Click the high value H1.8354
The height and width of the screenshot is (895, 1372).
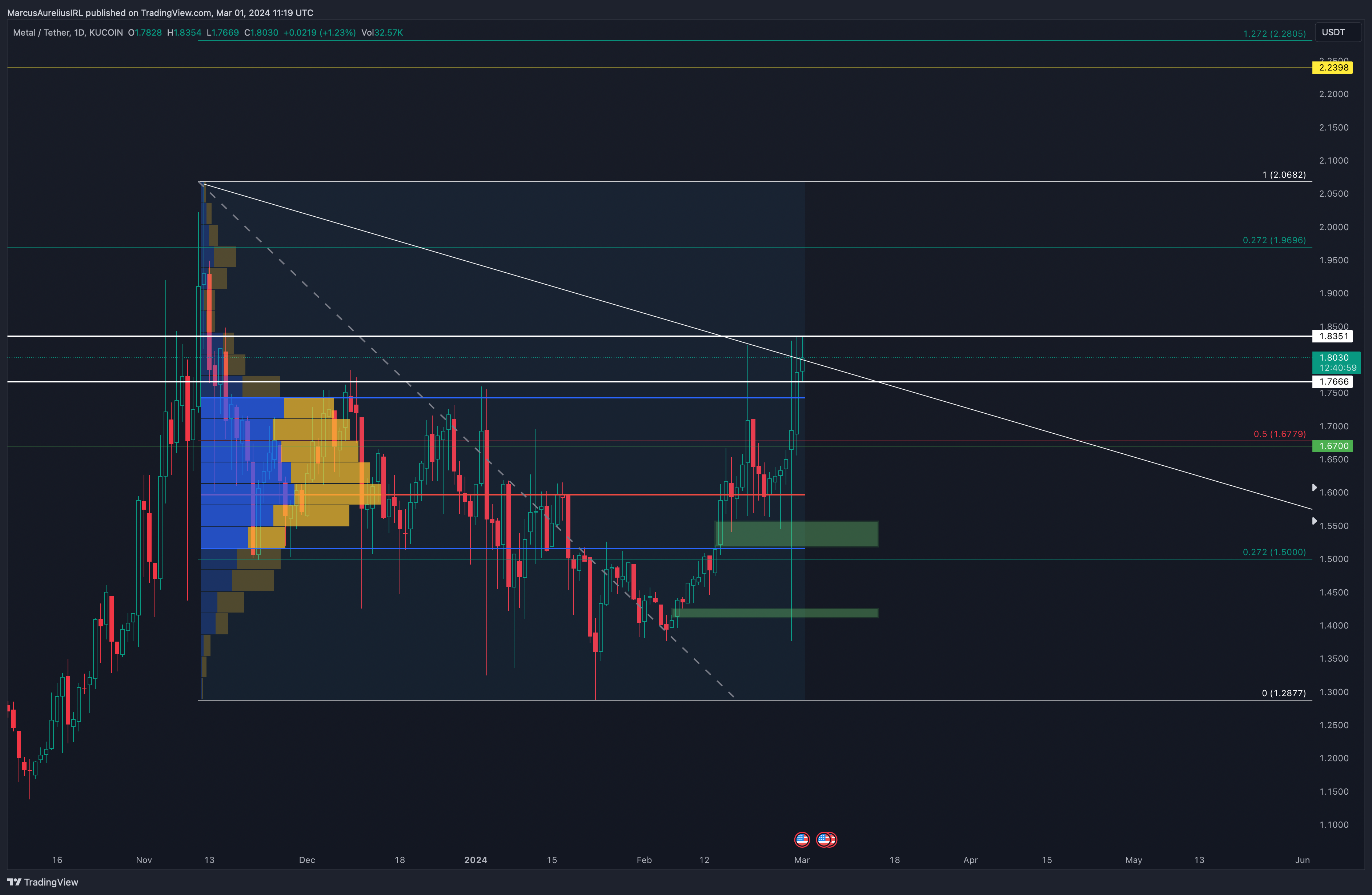pos(184,33)
